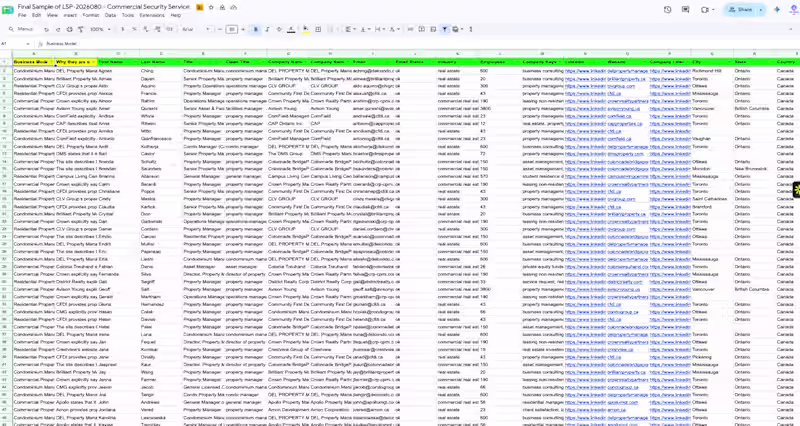Open the cell borders tool
The image size is (800, 426).
point(318,30)
